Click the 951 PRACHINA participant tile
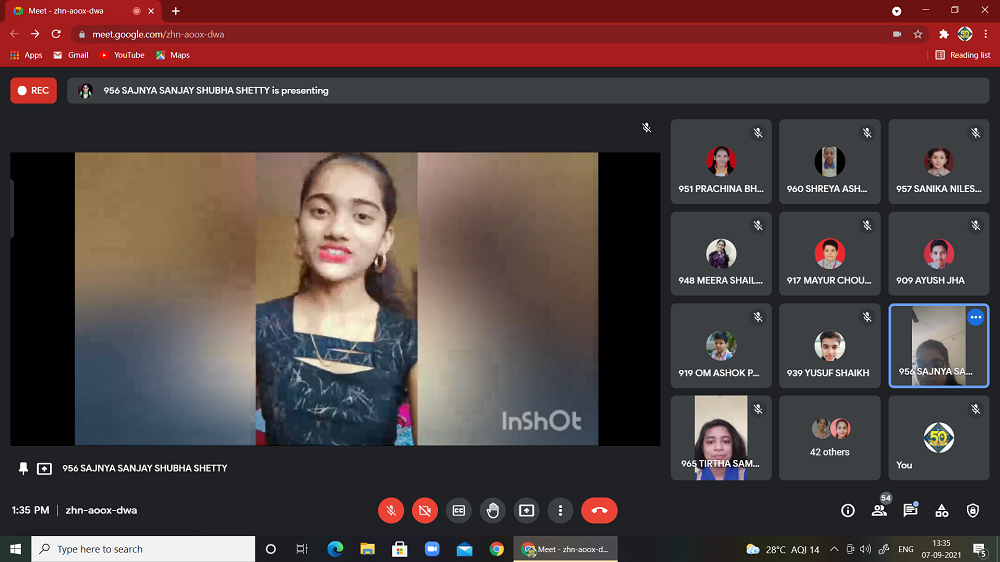This screenshot has width=1000, height=562. pos(721,162)
